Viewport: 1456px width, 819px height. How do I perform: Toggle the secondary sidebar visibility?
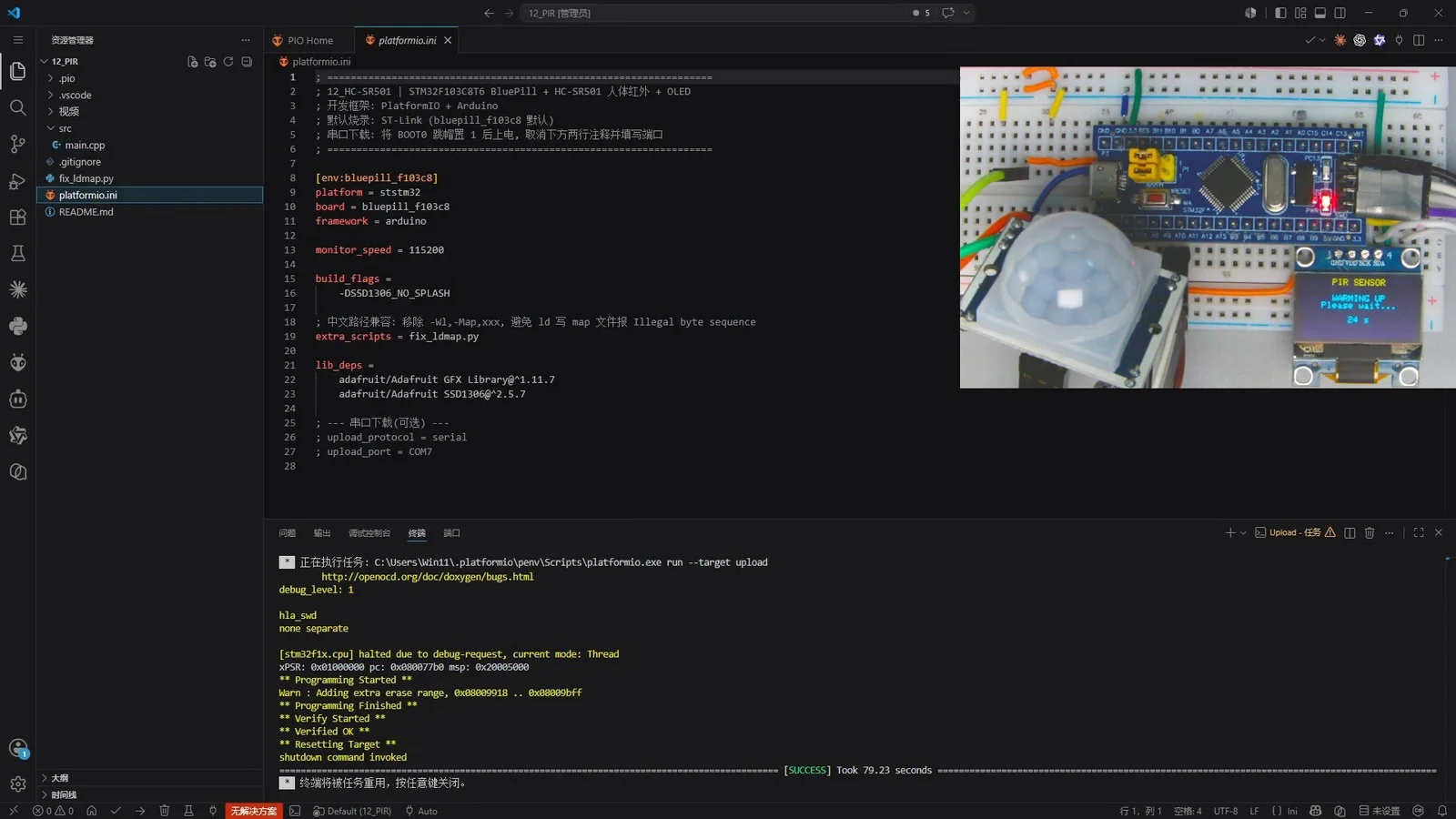(1340, 13)
